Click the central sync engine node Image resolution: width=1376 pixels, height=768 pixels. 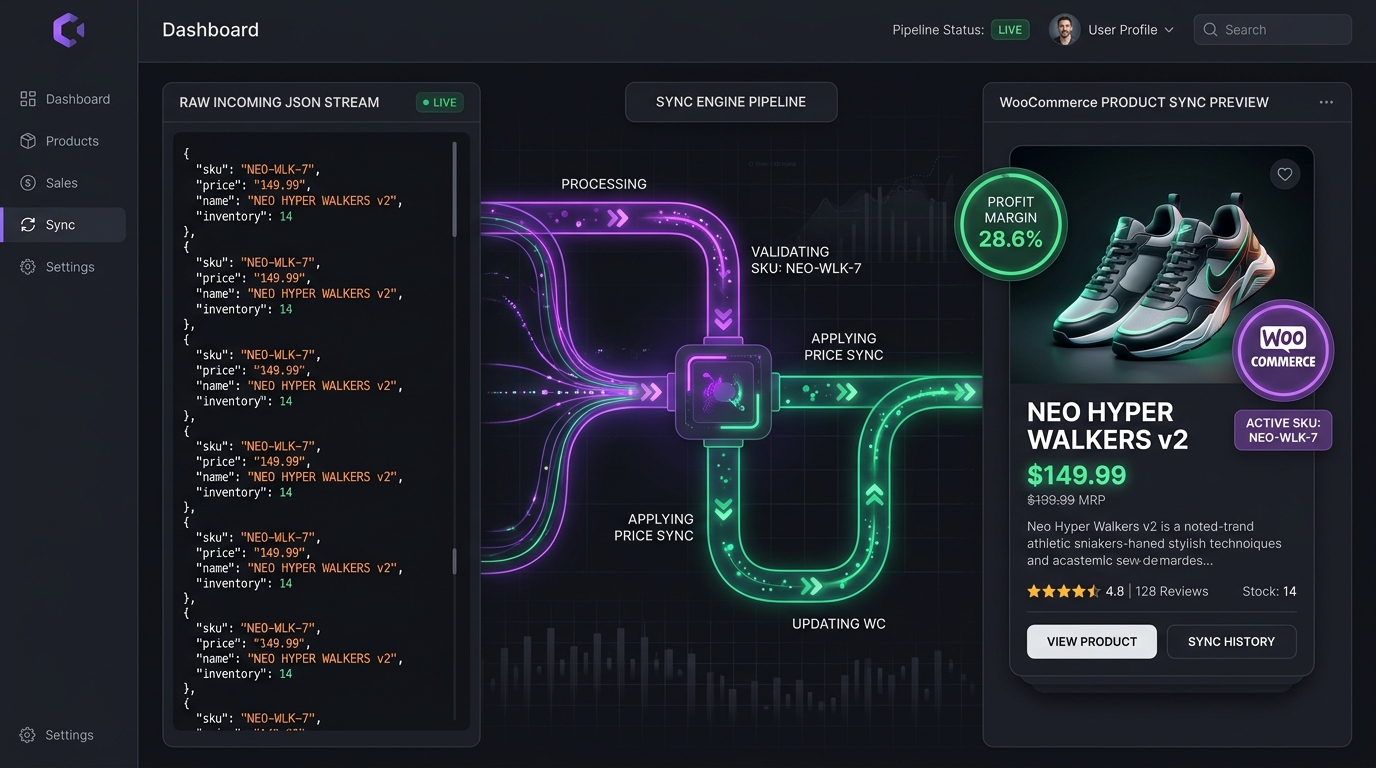(724, 391)
